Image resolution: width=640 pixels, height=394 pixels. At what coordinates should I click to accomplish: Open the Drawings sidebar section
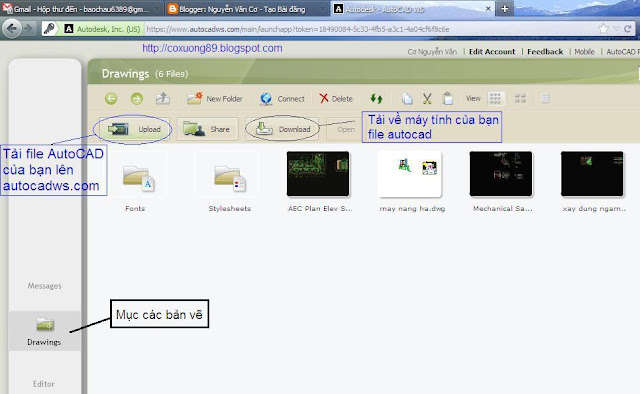pyautogui.click(x=44, y=332)
